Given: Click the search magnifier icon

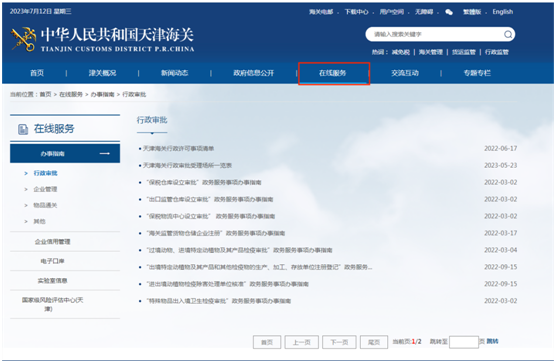Looking at the screenshot, I should 508,34.
